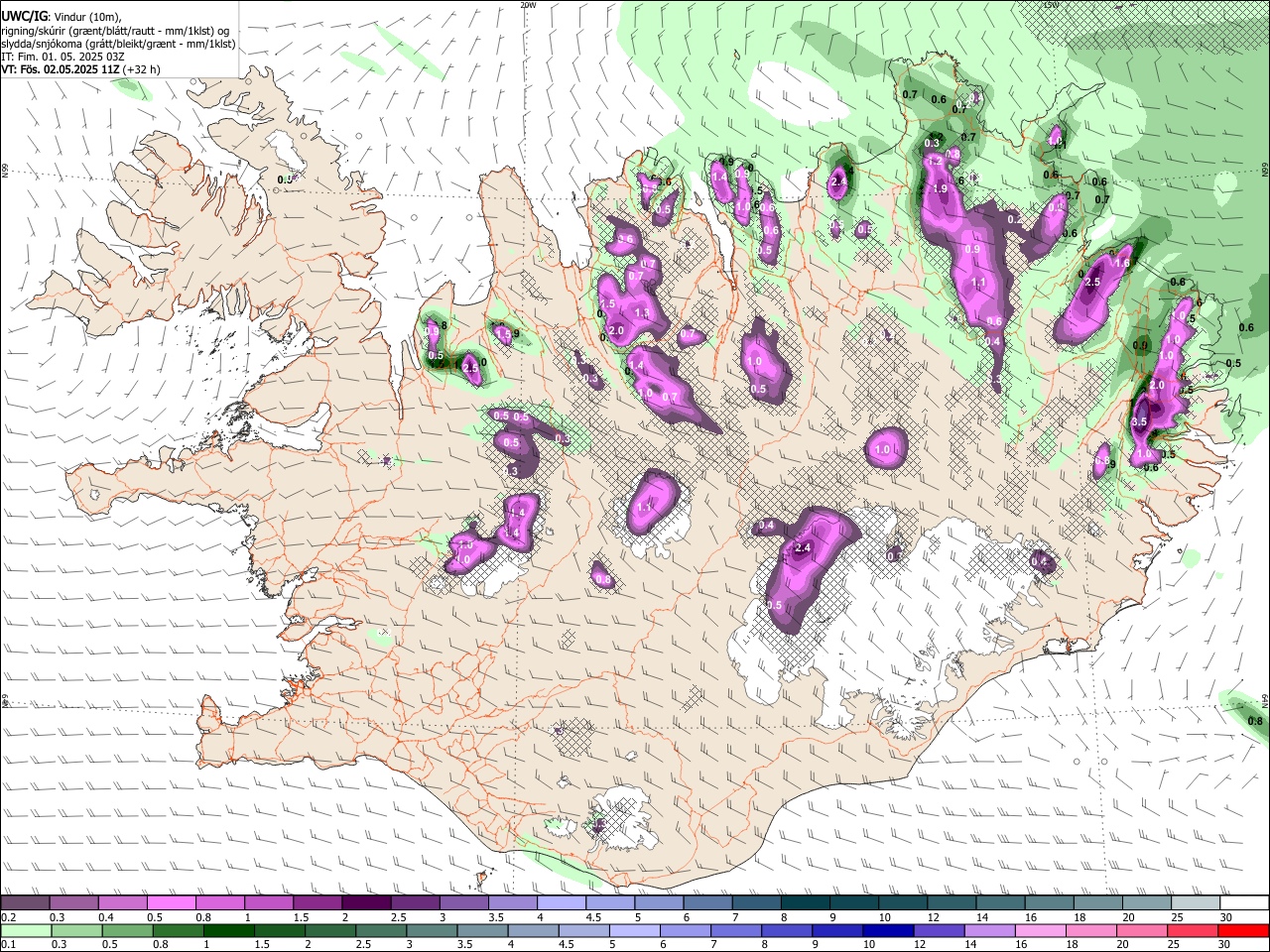The width and height of the screenshot is (1270, 952).
Task: Select the white snow swatch above 30
Action: pos(1244,903)
